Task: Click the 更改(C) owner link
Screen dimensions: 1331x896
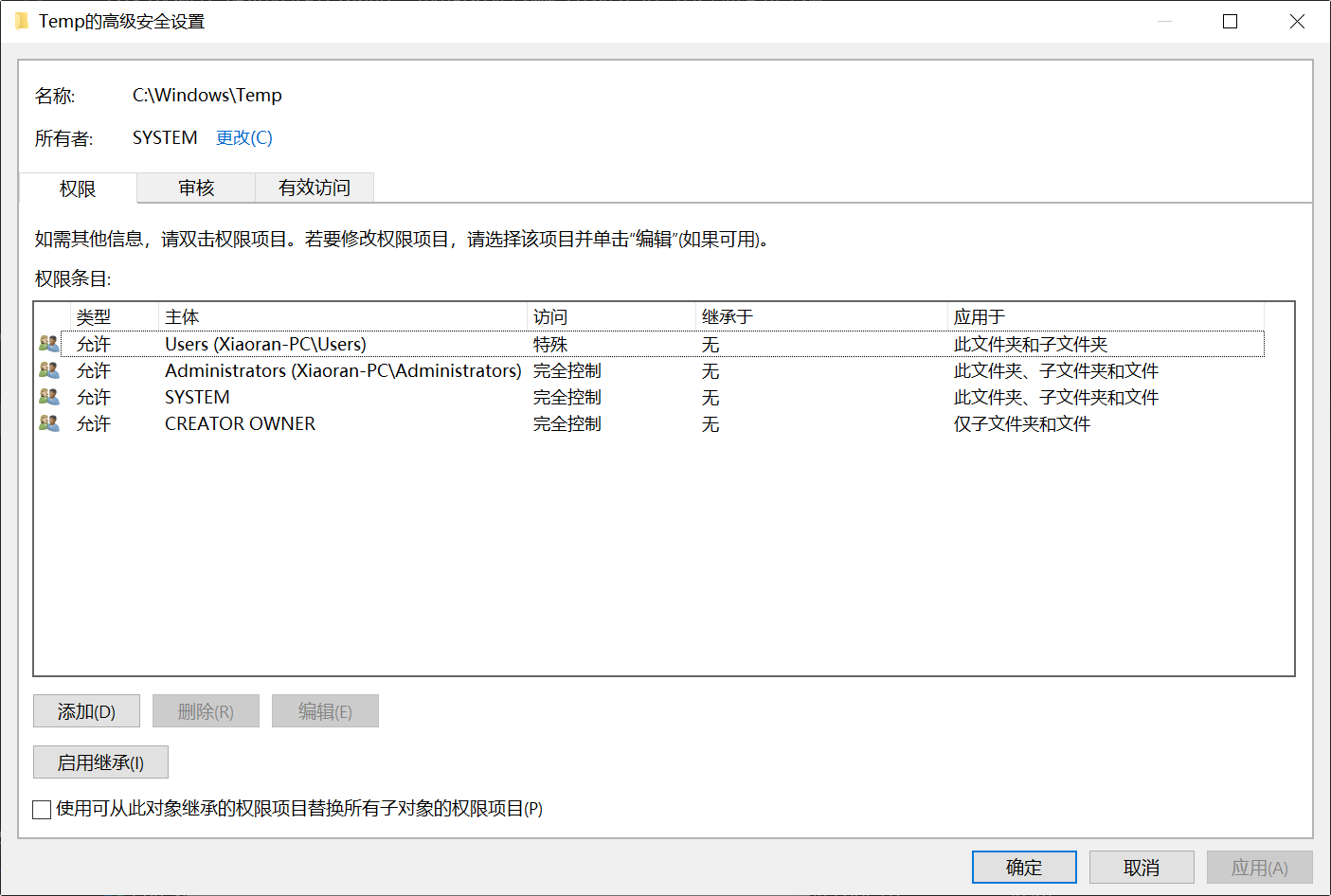Action: click(244, 138)
